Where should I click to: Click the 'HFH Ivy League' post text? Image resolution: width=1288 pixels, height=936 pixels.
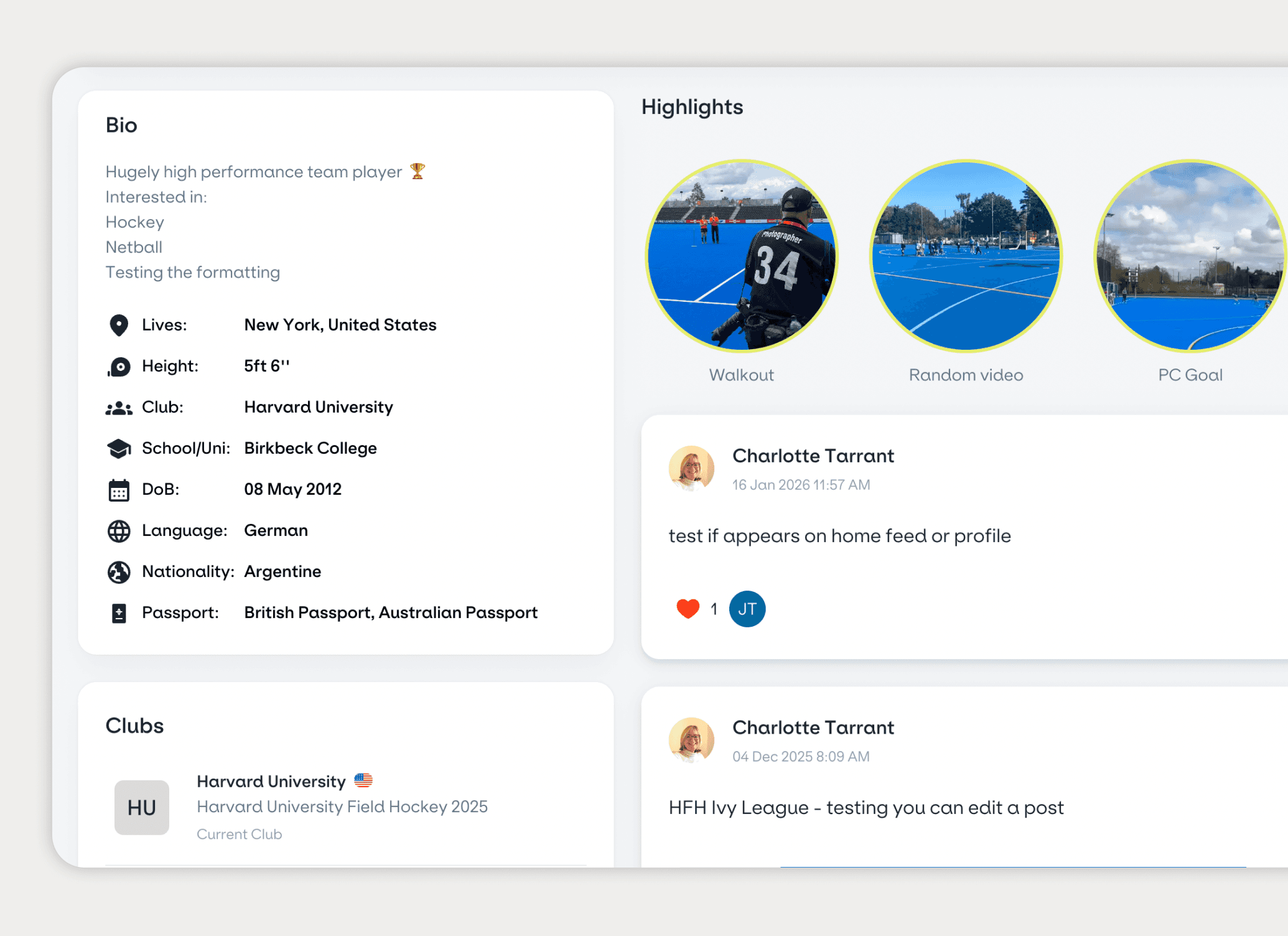866,808
